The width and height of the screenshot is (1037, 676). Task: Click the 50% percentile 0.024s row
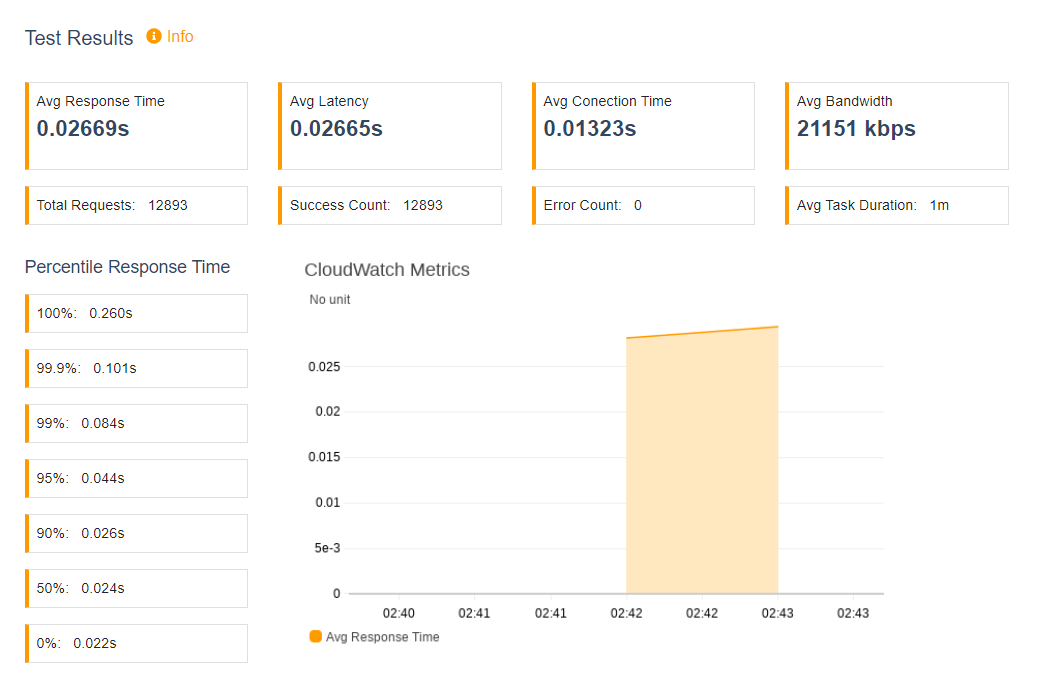click(x=136, y=588)
